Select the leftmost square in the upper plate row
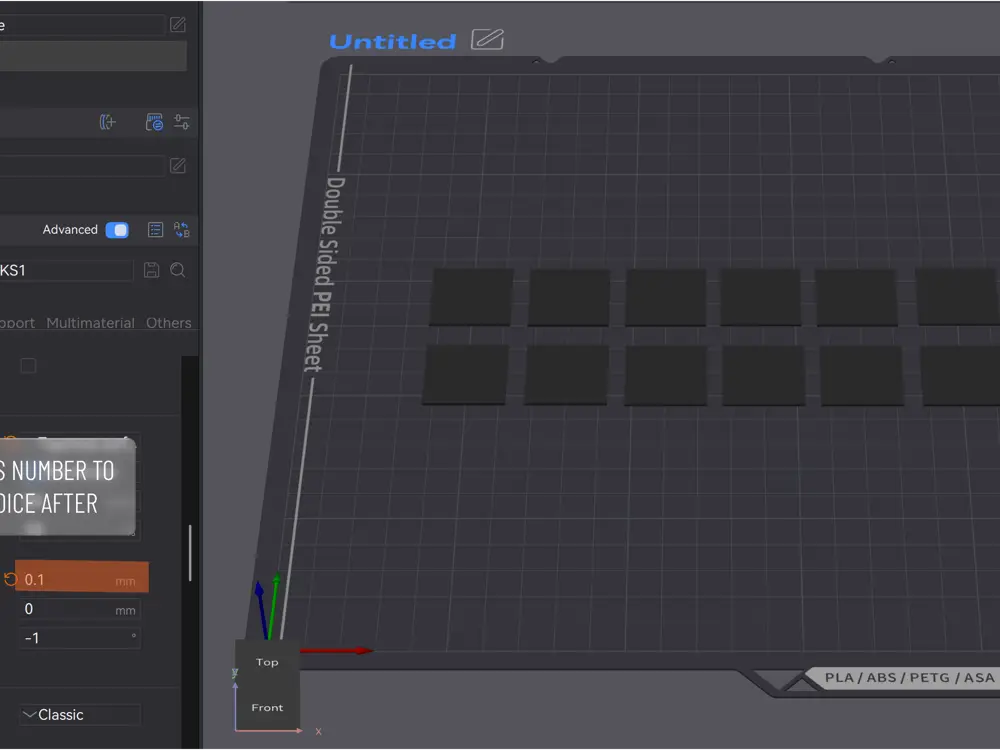Viewport: 1000px width, 750px height. 472,297
